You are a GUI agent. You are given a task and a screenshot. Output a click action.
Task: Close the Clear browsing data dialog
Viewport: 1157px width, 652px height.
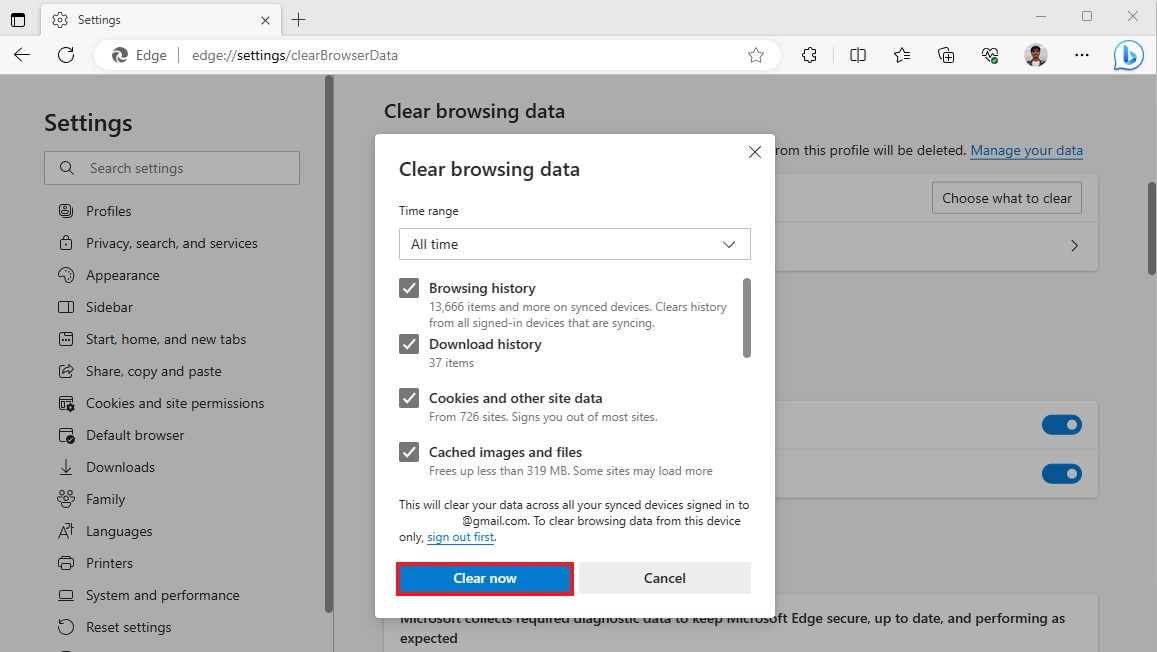click(x=755, y=152)
